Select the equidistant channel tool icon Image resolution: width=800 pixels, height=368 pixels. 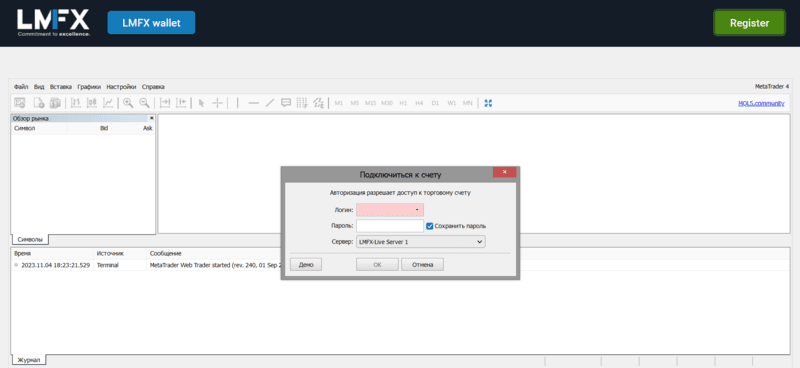click(x=318, y=103)
